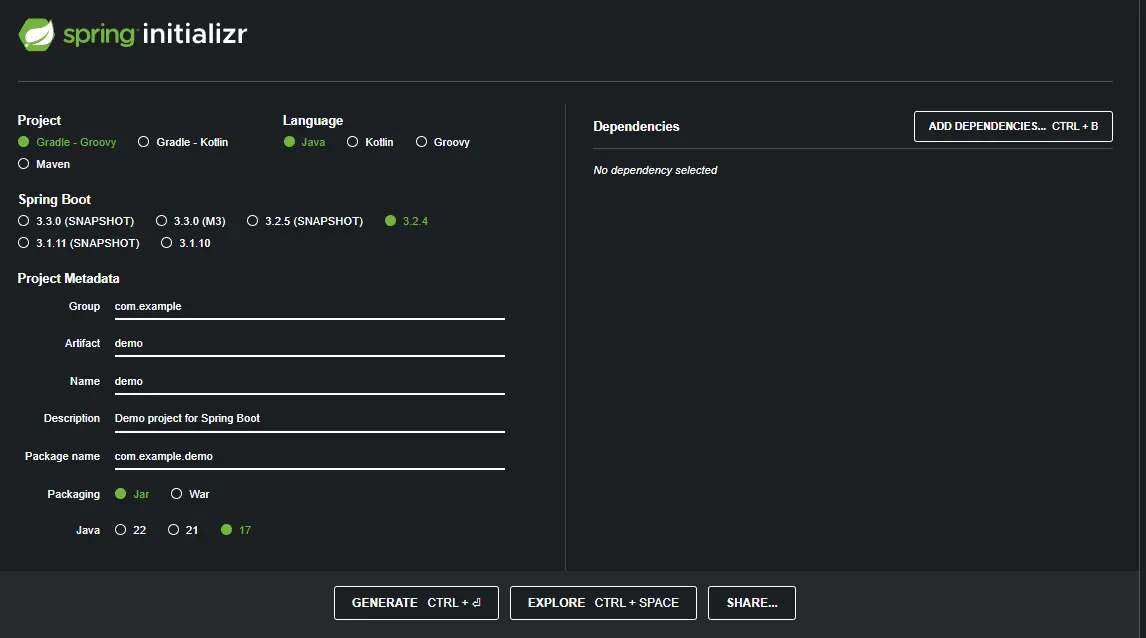Select Java version 22
The height and width of the screenshot is (638, 1146).
click(131, 530)
